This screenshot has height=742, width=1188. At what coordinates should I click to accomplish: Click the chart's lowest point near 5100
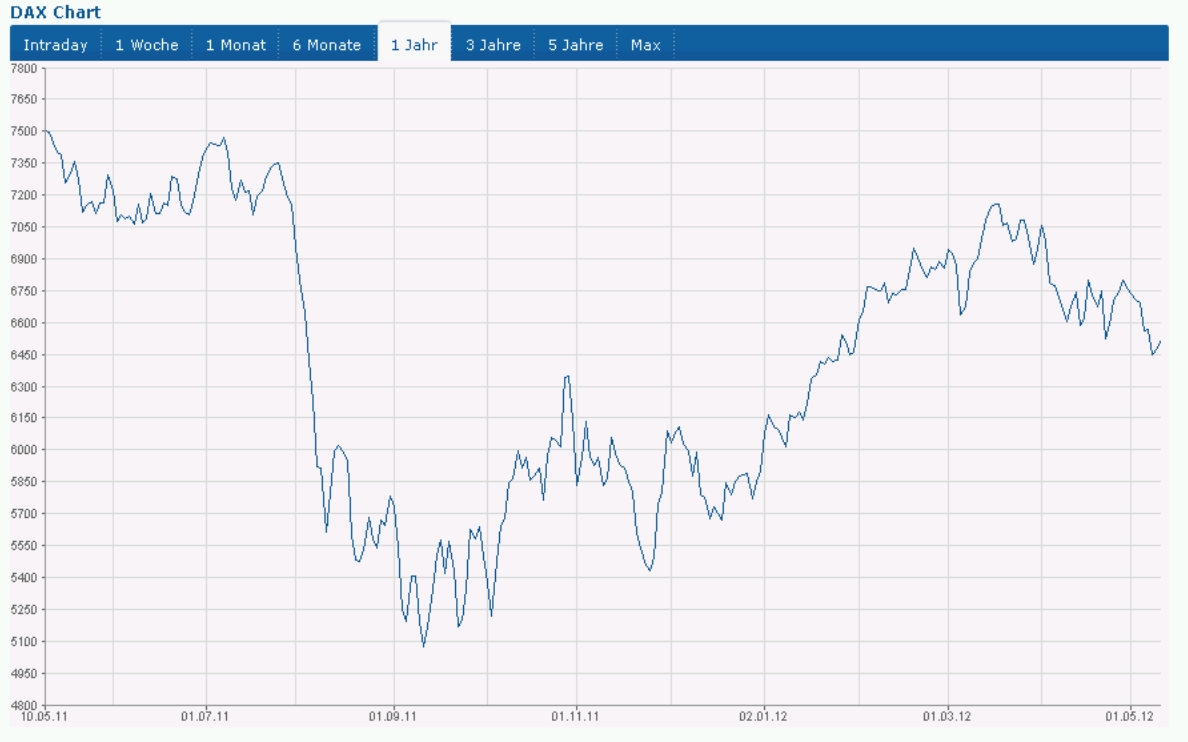click(423, 646)
